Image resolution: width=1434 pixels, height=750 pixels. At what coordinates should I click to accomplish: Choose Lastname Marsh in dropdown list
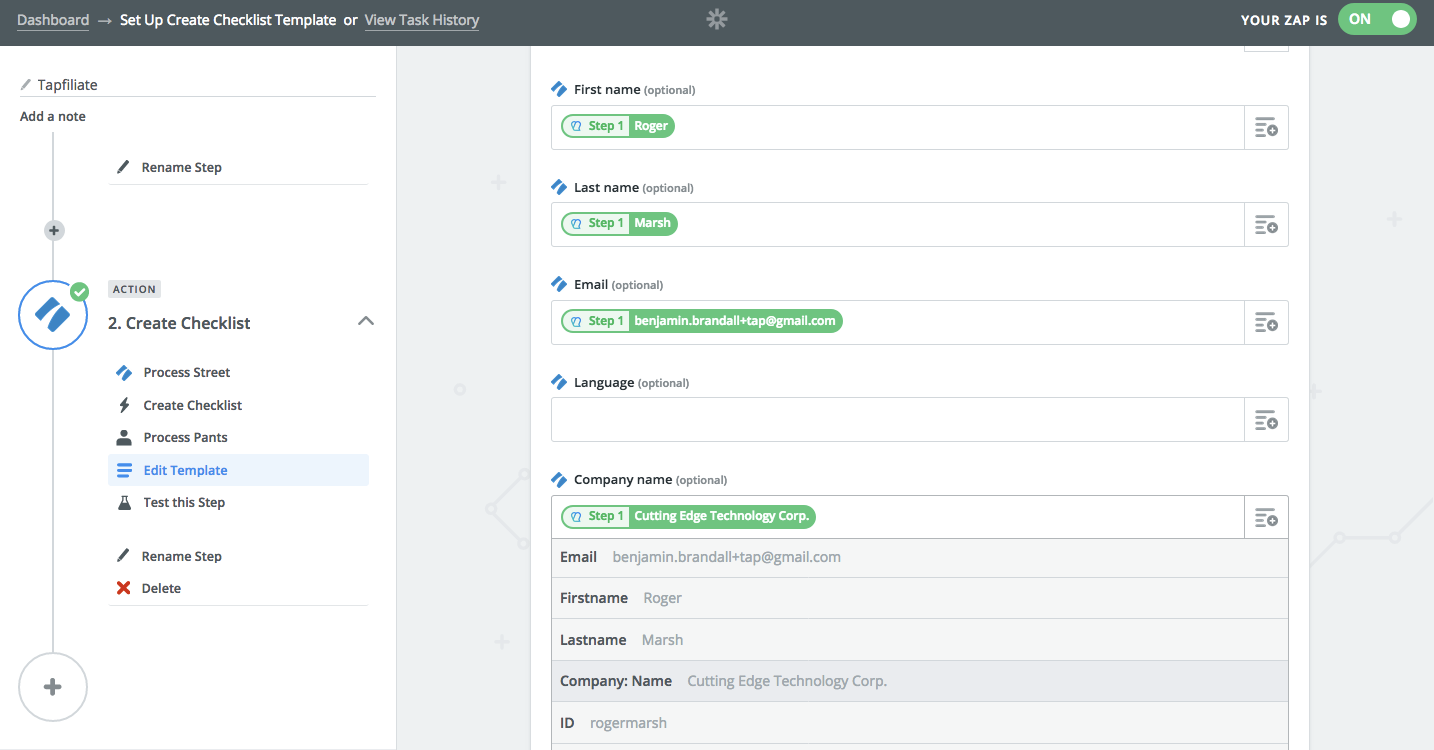click(920, 640)
